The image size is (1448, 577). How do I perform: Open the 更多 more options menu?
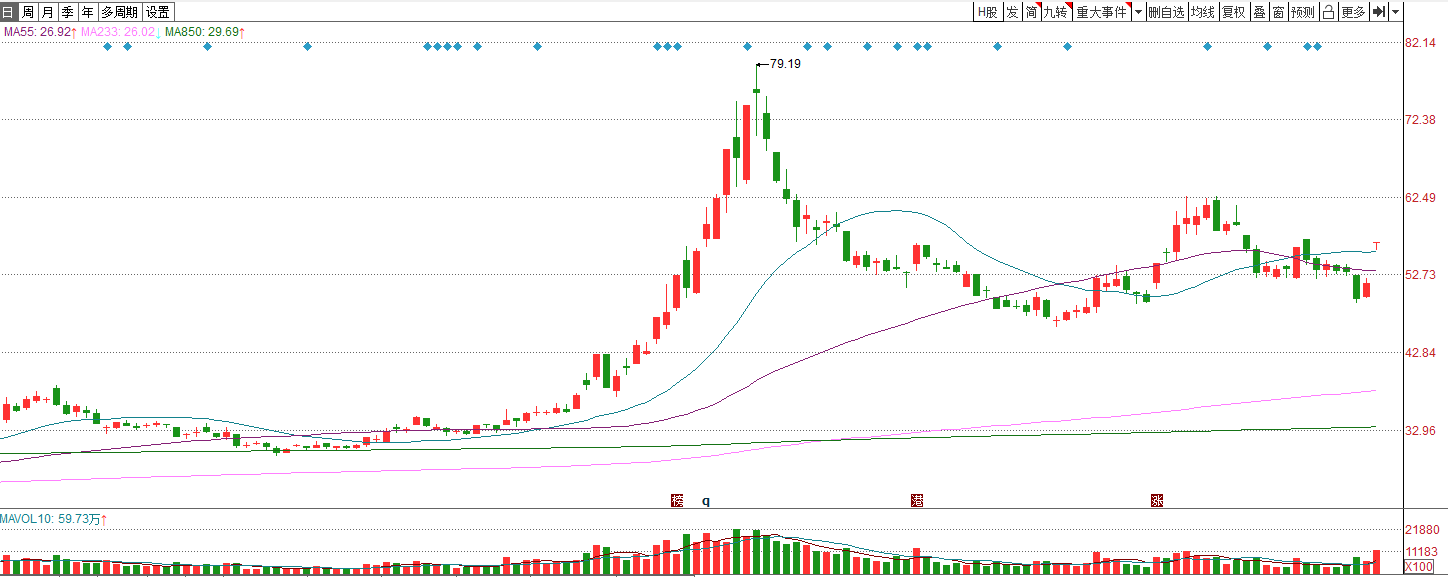point(1353,12)
